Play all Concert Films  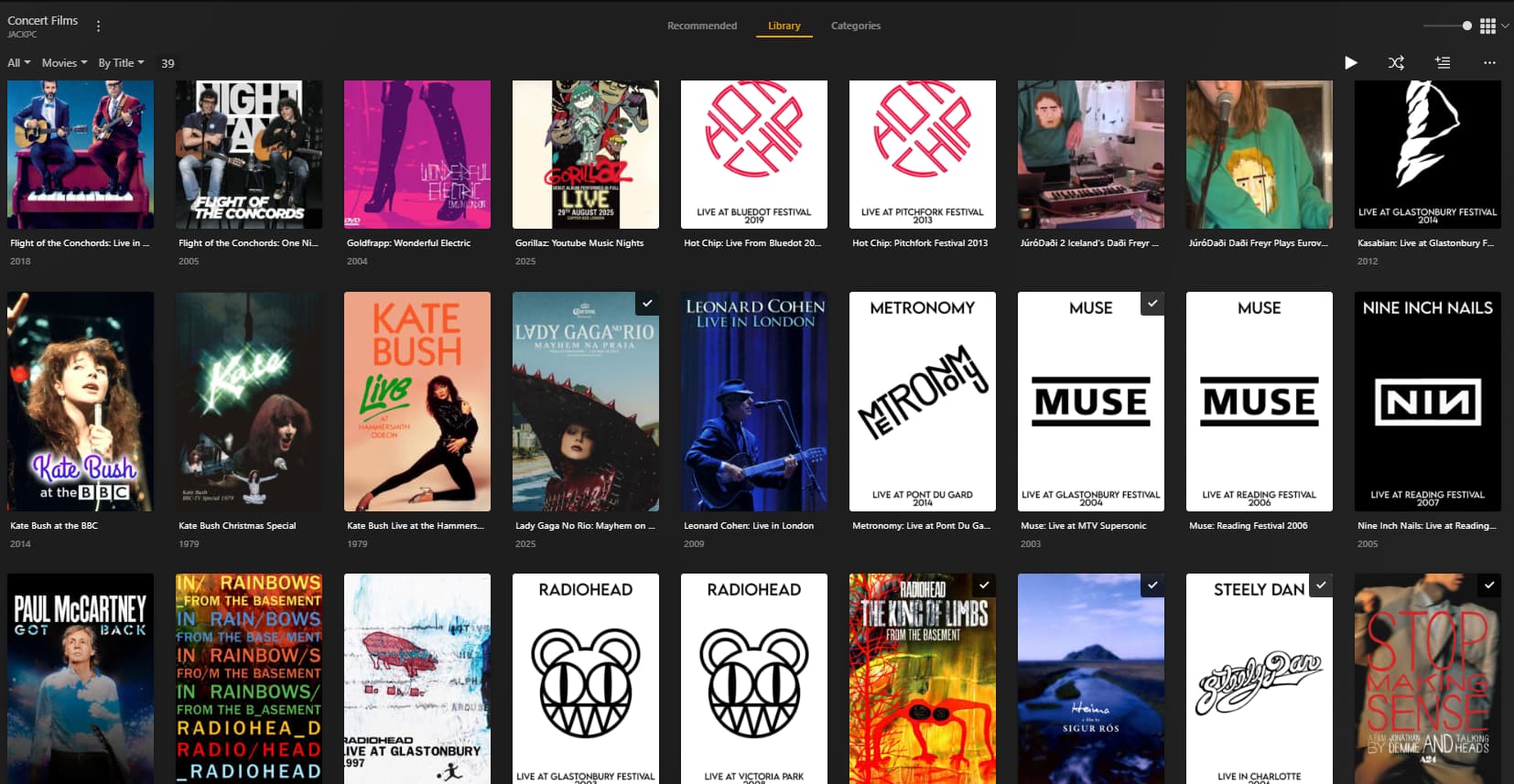tap(1350, 63)
